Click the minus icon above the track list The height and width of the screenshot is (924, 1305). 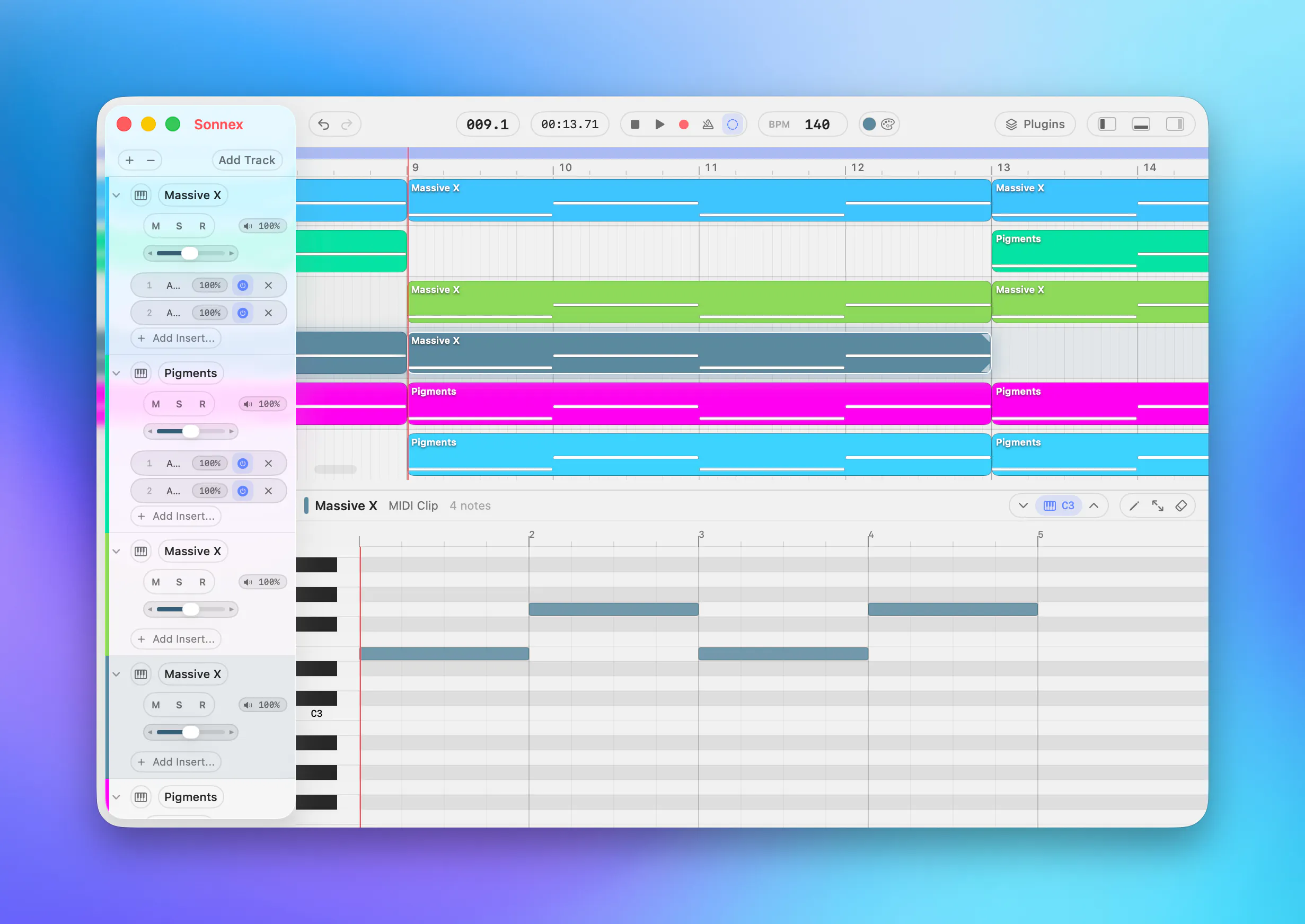(x=151, y=161)
